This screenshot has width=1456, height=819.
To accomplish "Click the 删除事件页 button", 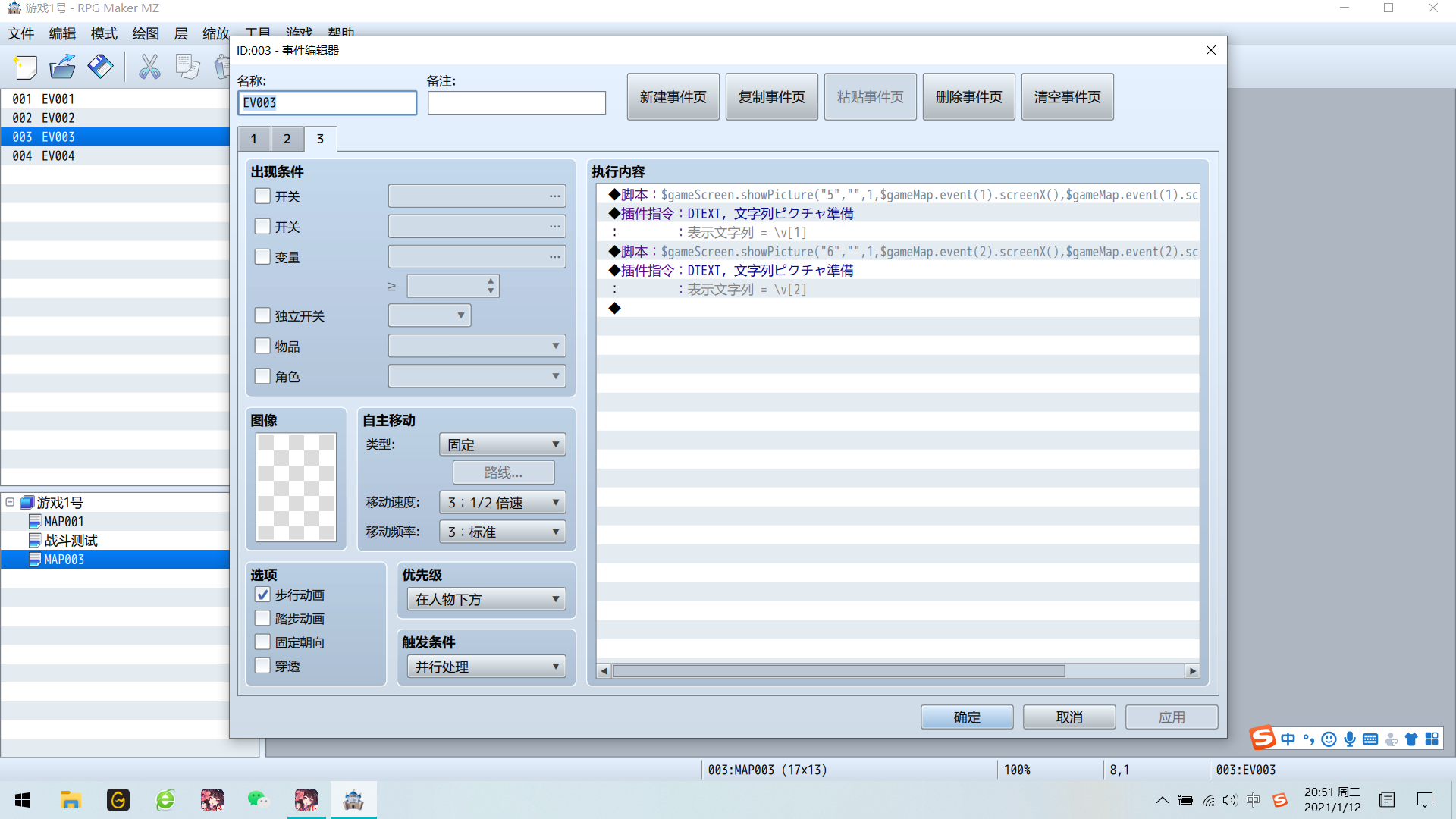I will click(969, 97).
